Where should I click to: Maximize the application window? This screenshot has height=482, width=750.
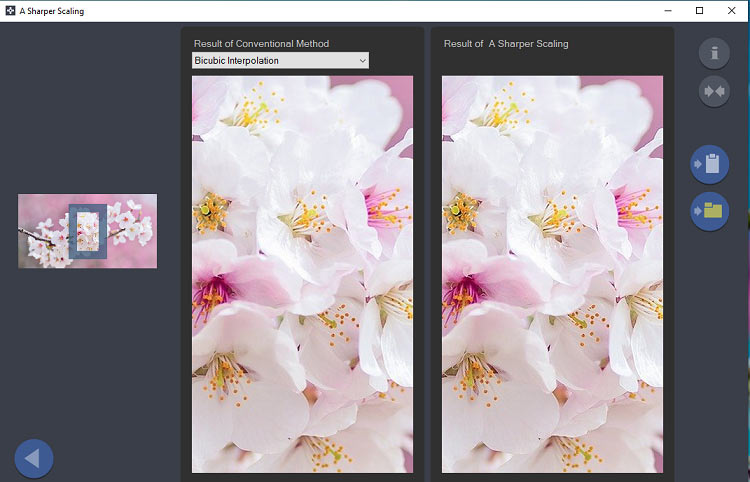tap(699, 11)
